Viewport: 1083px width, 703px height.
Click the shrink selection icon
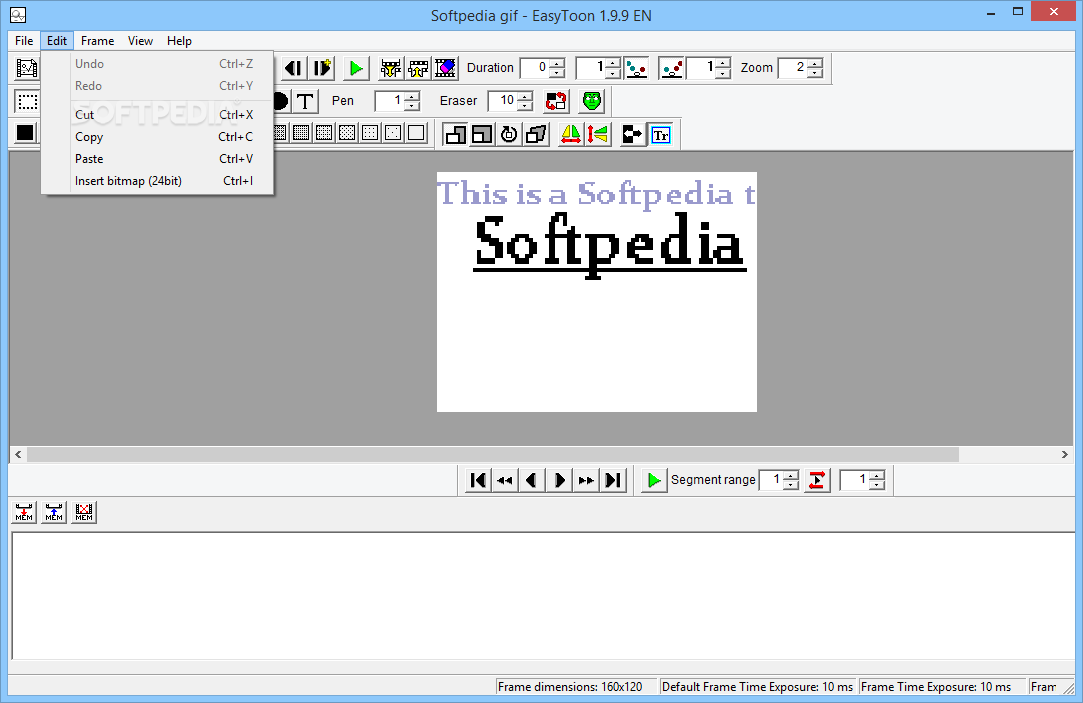[x=482, y=135]
